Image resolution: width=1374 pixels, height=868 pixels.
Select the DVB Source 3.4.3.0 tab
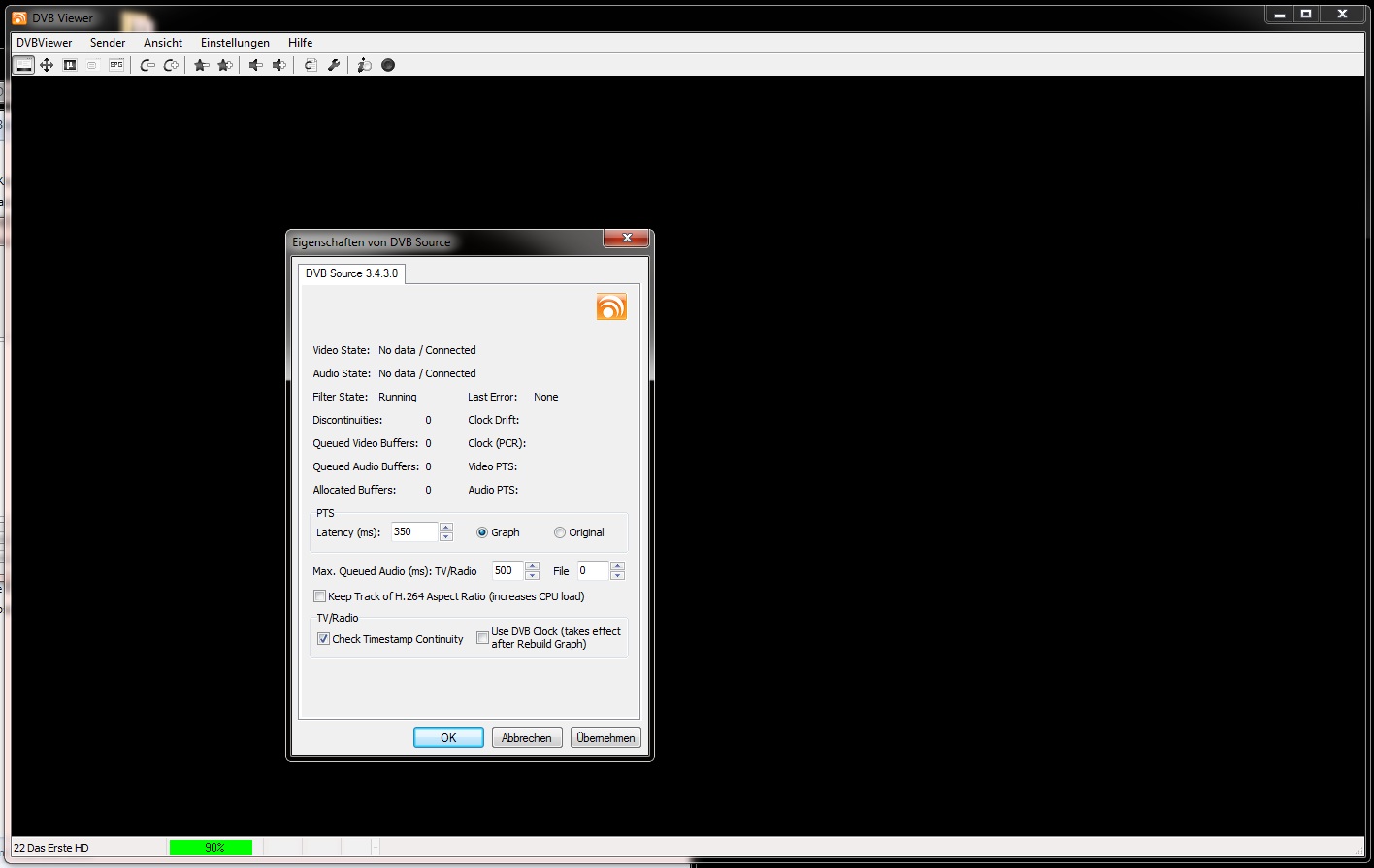[x=351, y=273]
